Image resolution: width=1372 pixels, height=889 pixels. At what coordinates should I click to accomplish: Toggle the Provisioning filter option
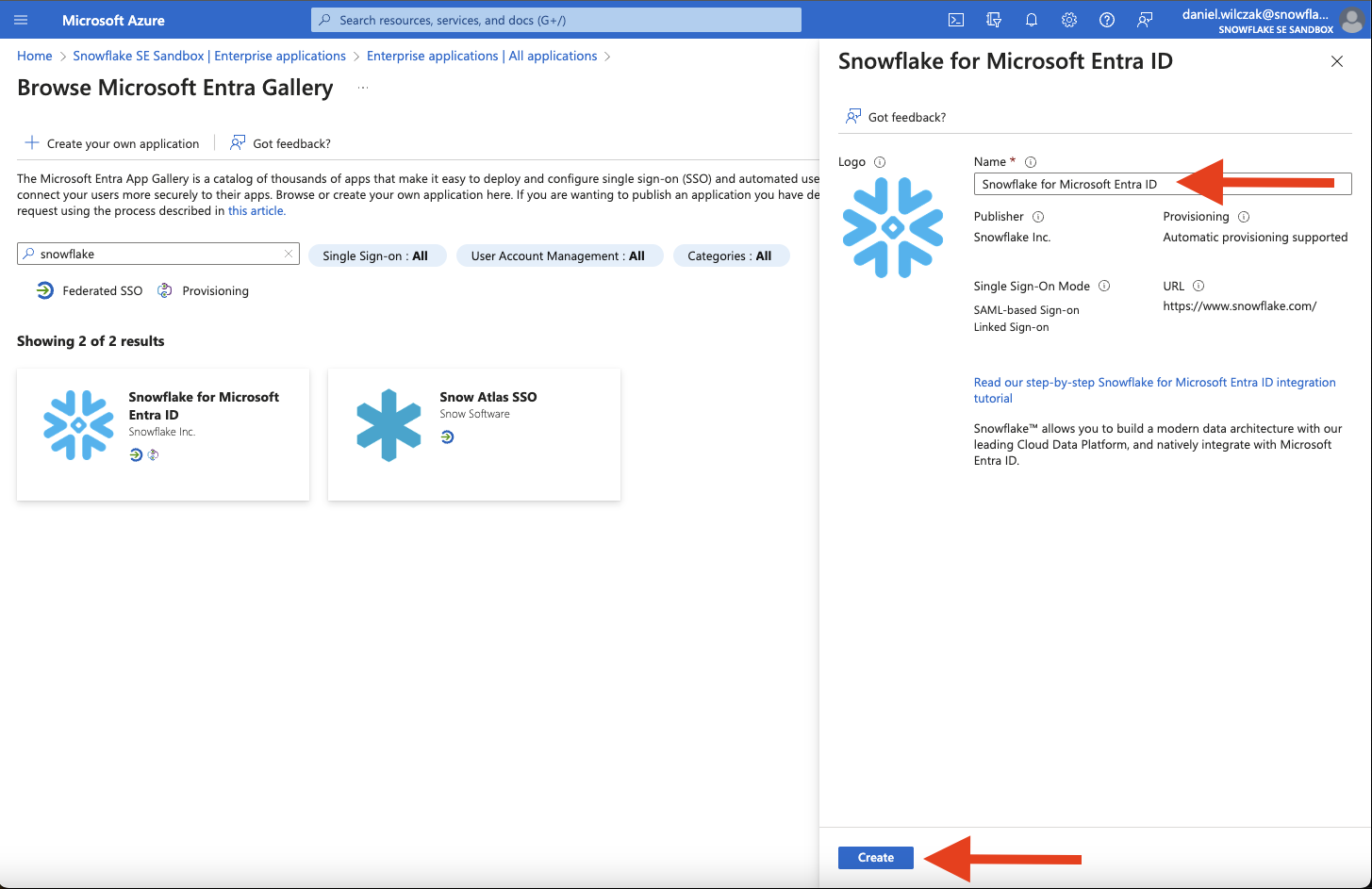coord(204,291)
